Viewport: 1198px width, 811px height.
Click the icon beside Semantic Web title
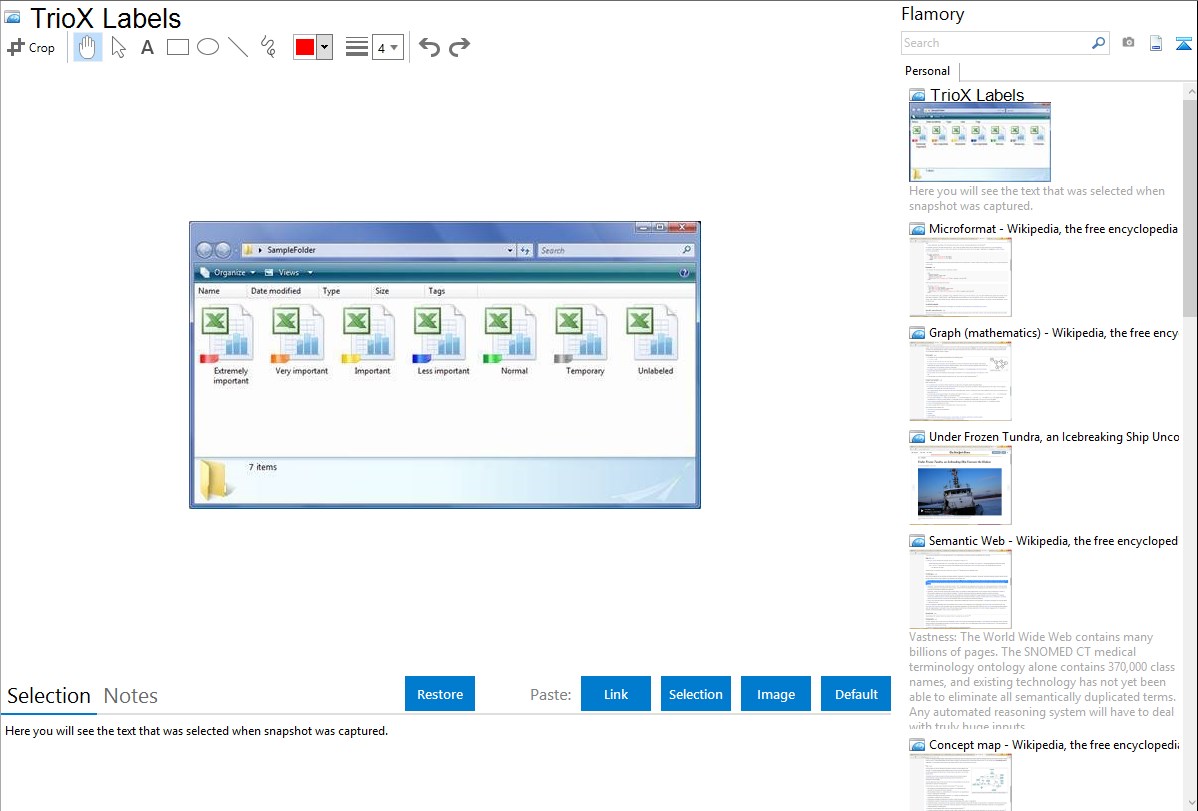click(918, 541)
